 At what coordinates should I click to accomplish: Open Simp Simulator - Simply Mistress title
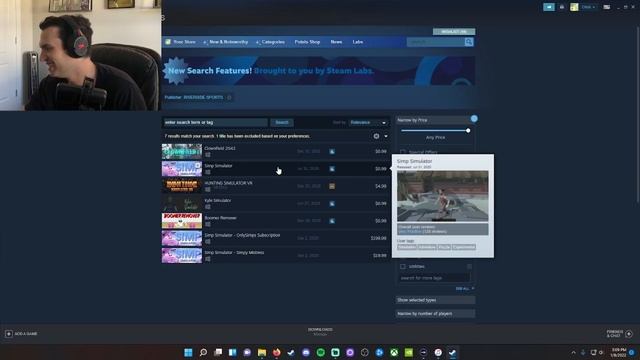tap(234, 253)
